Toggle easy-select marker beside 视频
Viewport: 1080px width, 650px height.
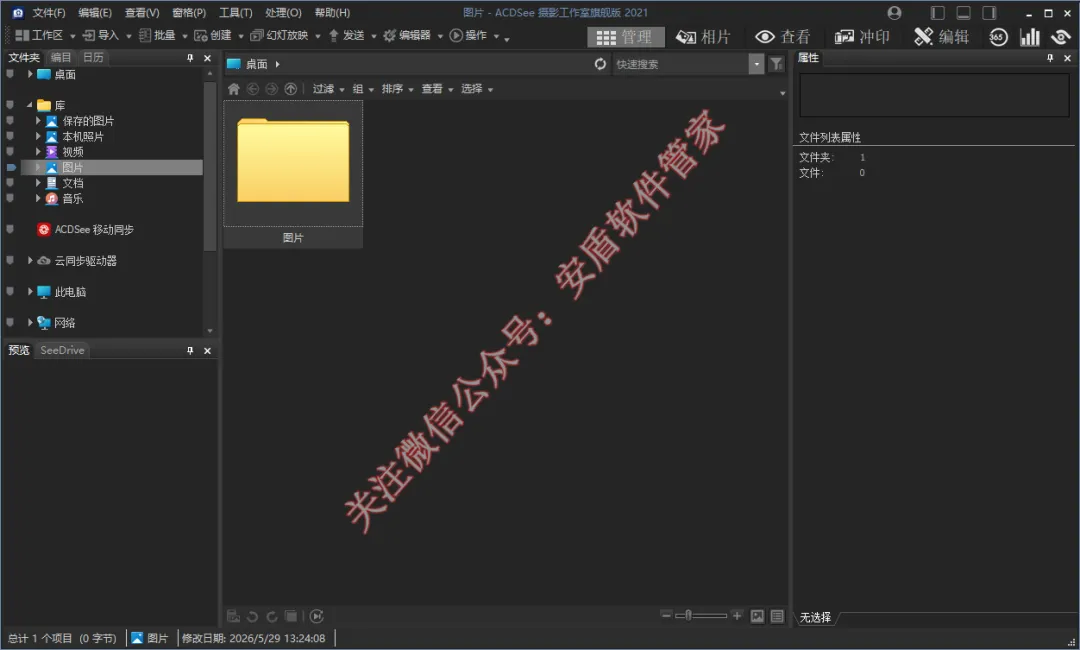[10, 151]
